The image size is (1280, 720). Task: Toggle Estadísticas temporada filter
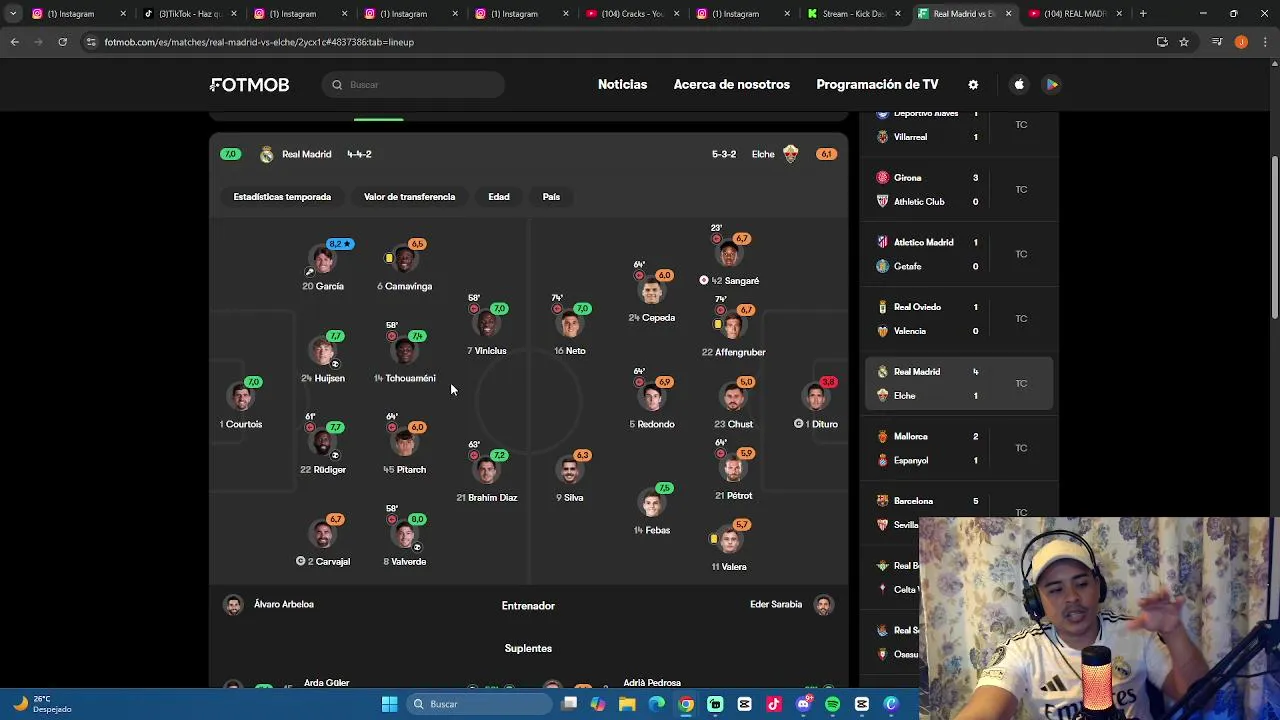pyautogui.click(x=282, y=197)
